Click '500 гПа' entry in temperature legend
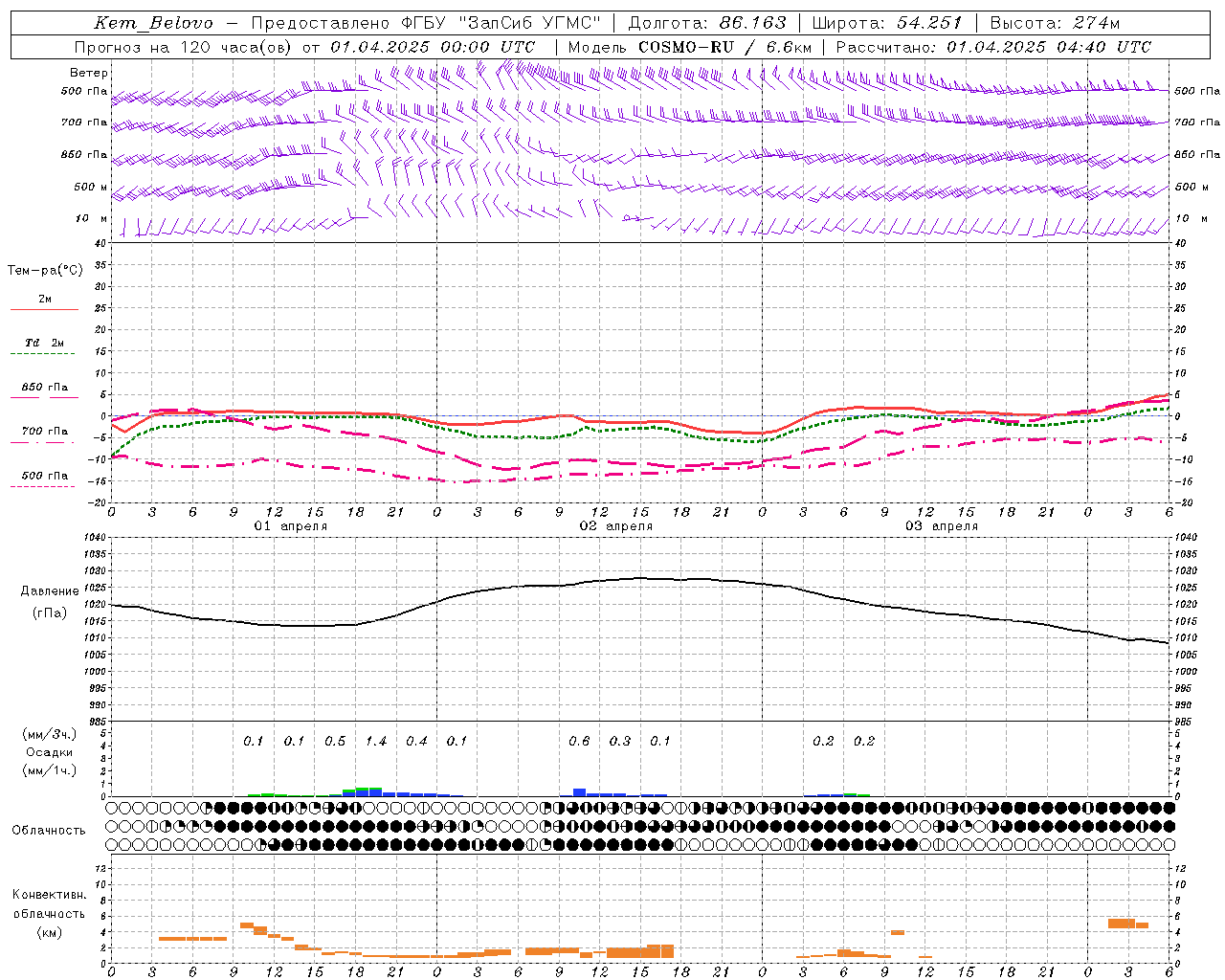 pos(45,476)
